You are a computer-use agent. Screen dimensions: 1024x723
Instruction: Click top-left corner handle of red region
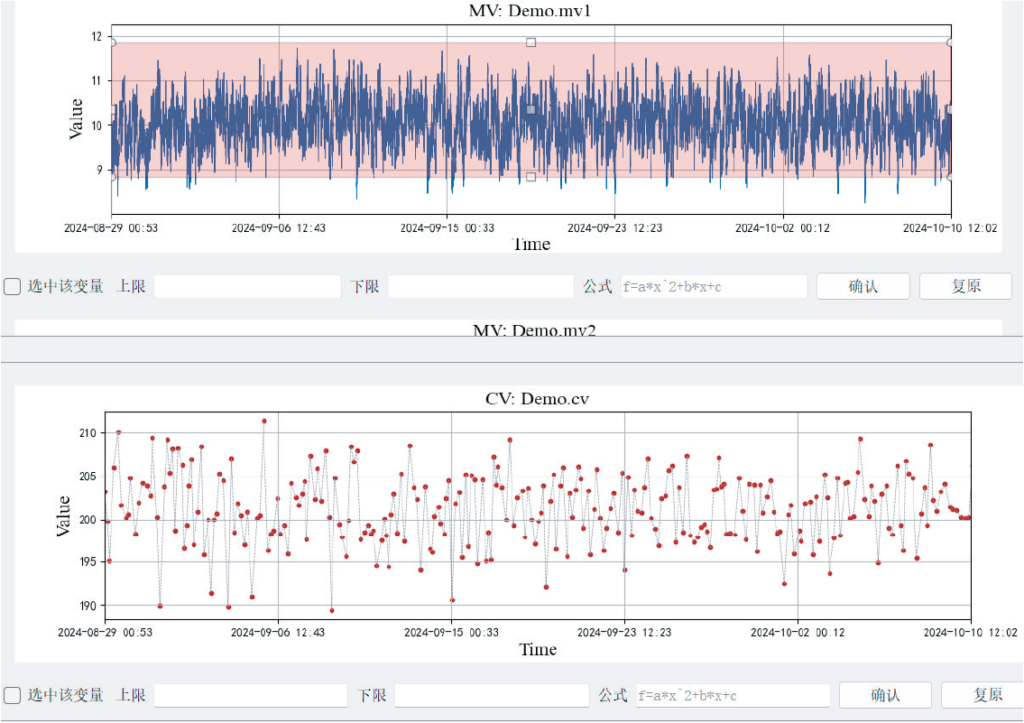tap(112, 42)
